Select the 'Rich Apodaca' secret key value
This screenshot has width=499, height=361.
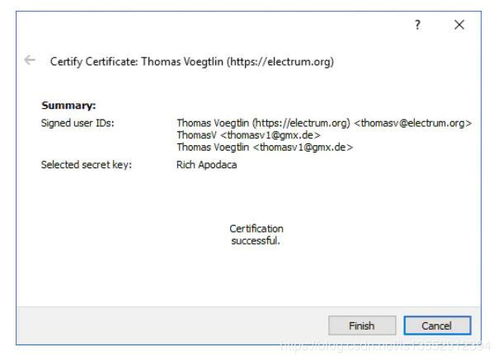click(x=207, y=165)
